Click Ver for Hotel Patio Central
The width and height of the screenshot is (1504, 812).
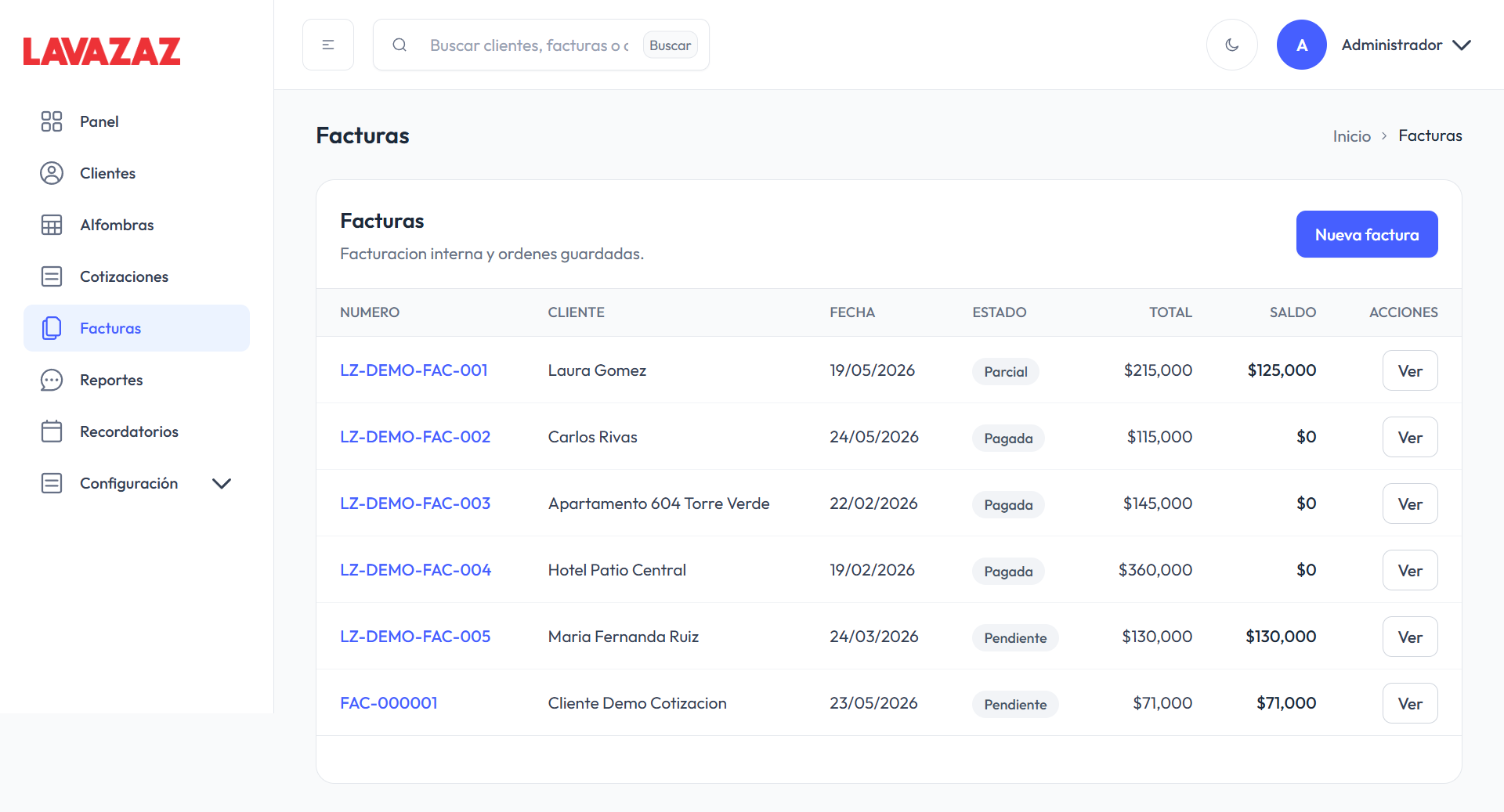pos(1410,570)
